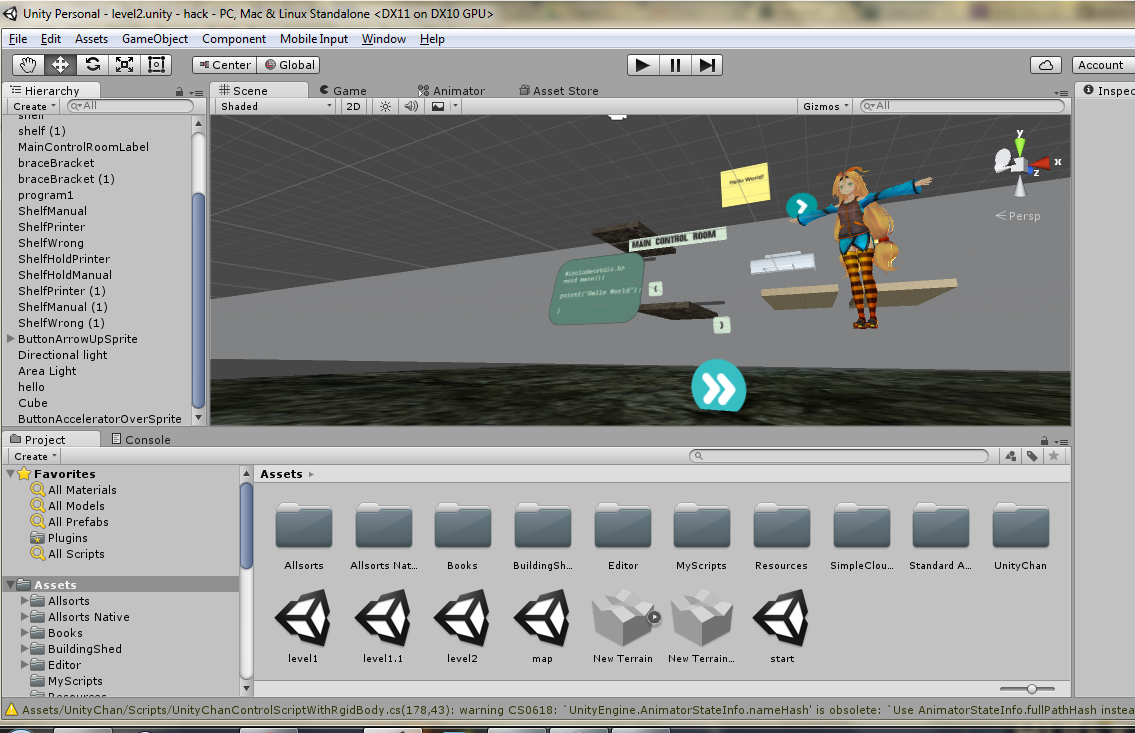This screenshot has height=733, width=1135.
Task: Click the Project search field
Action: [x=839, y=456]
